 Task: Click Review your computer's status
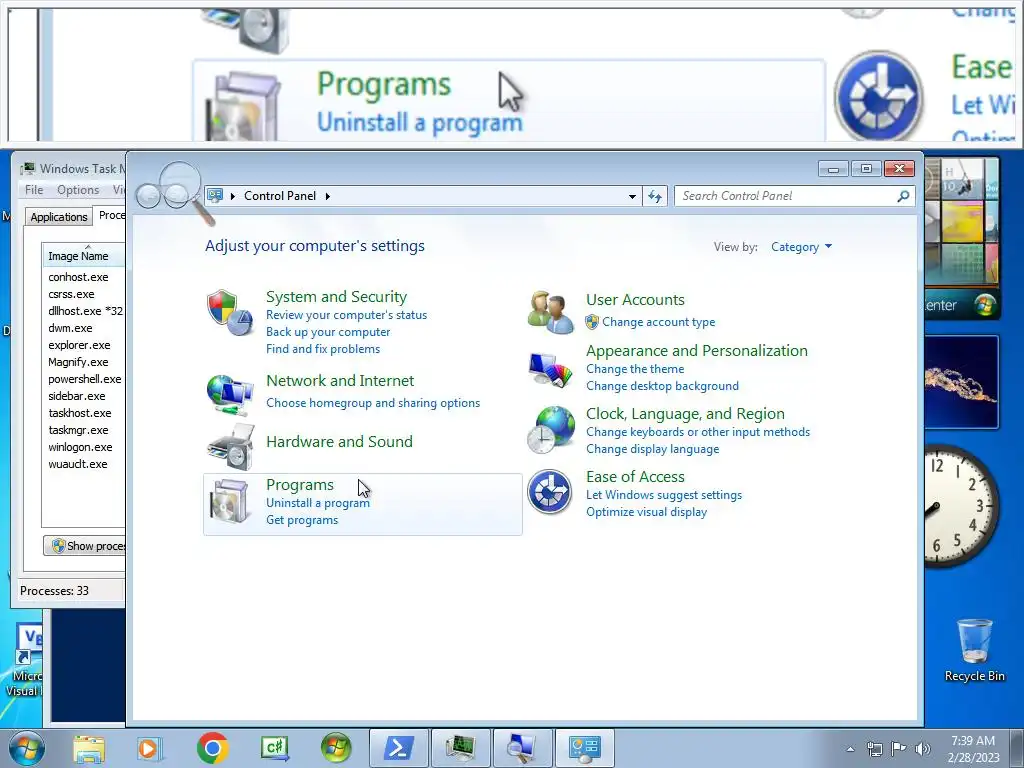pos(346,315)
